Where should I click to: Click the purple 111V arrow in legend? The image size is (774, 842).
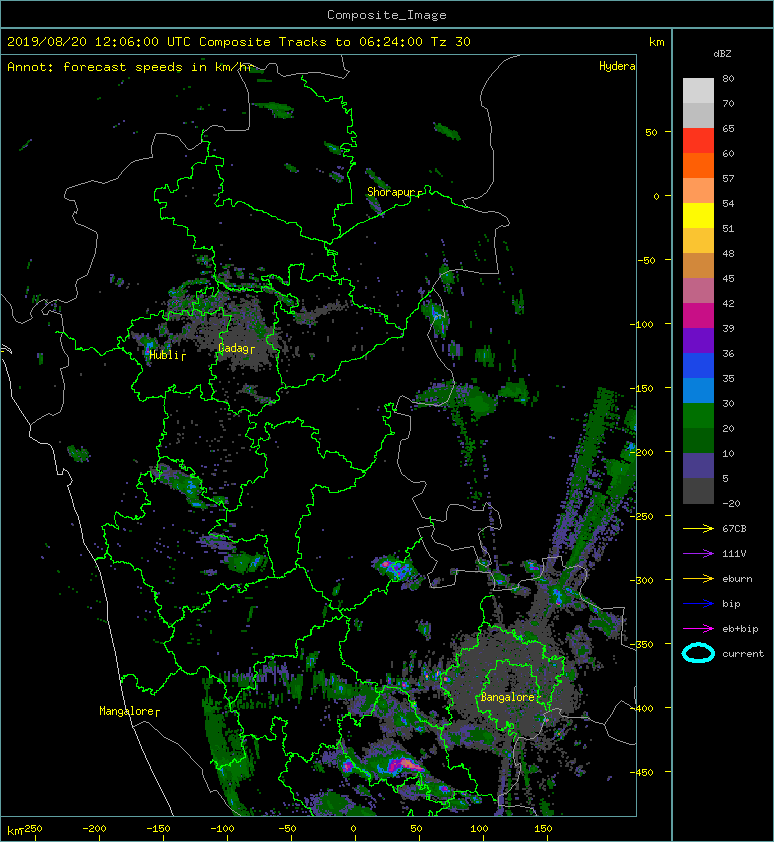point(698,554)
